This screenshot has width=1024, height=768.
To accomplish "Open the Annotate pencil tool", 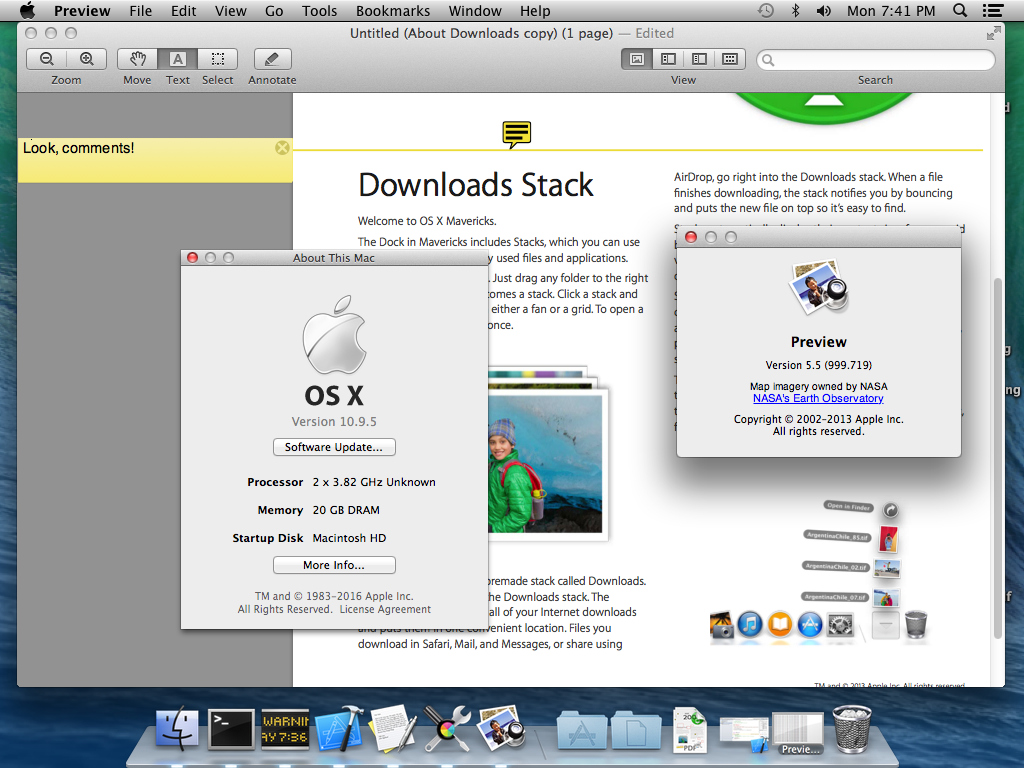I will pyautogui.click(x=272, y=59).
